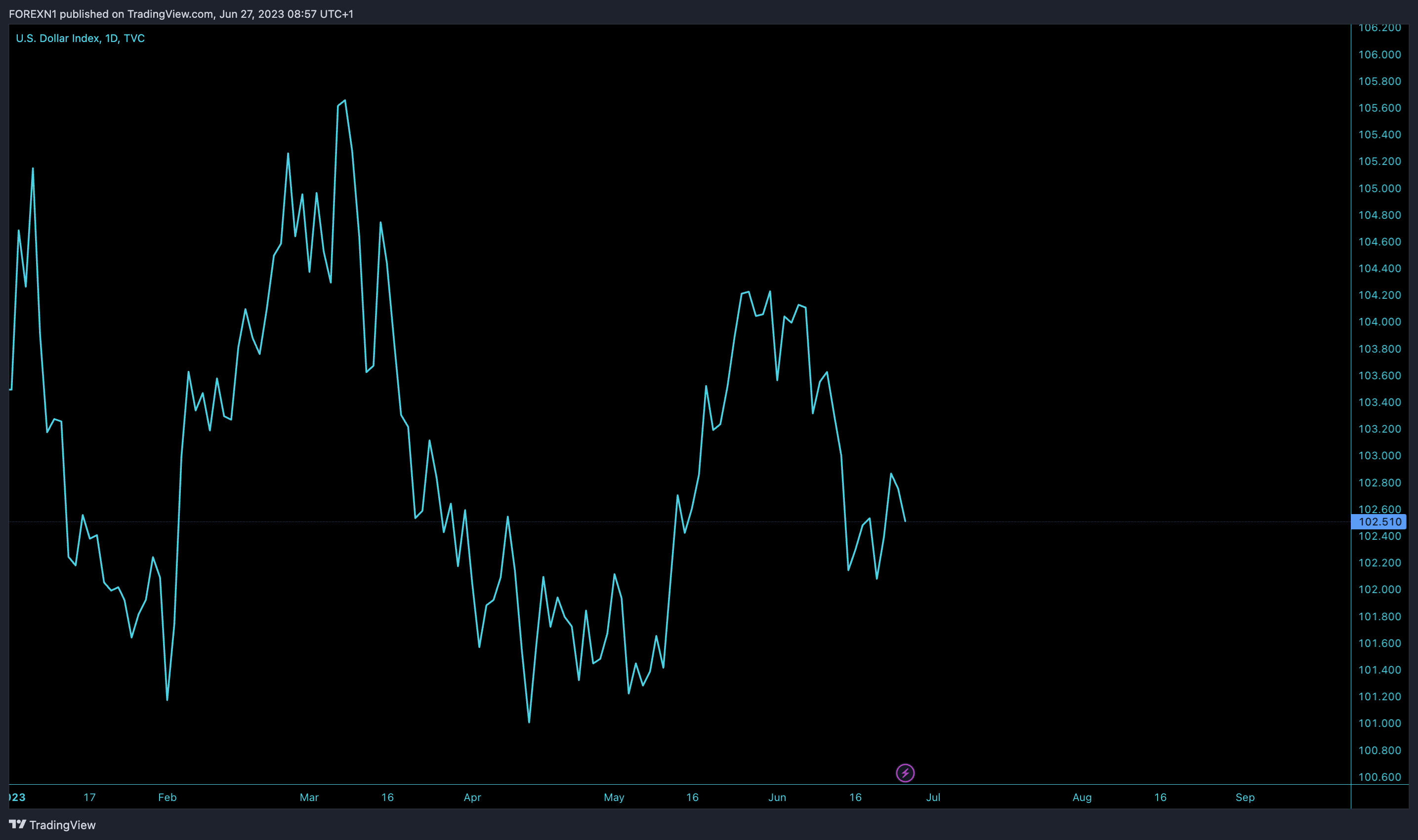
Task: Click the Jun label on time axis
Action: click(777, 797)
